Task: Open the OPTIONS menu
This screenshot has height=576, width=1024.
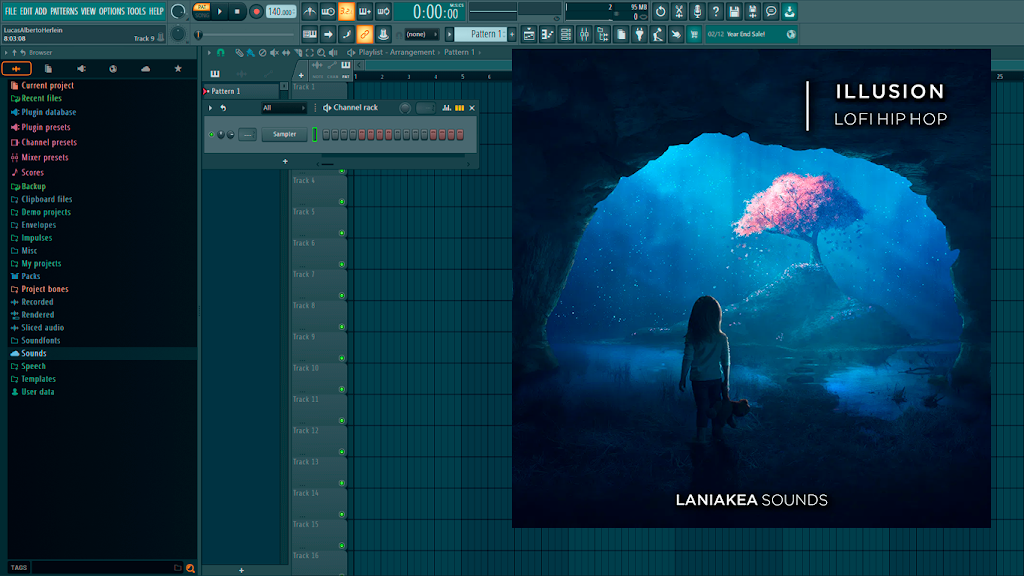Action: [x=112, y=11]
